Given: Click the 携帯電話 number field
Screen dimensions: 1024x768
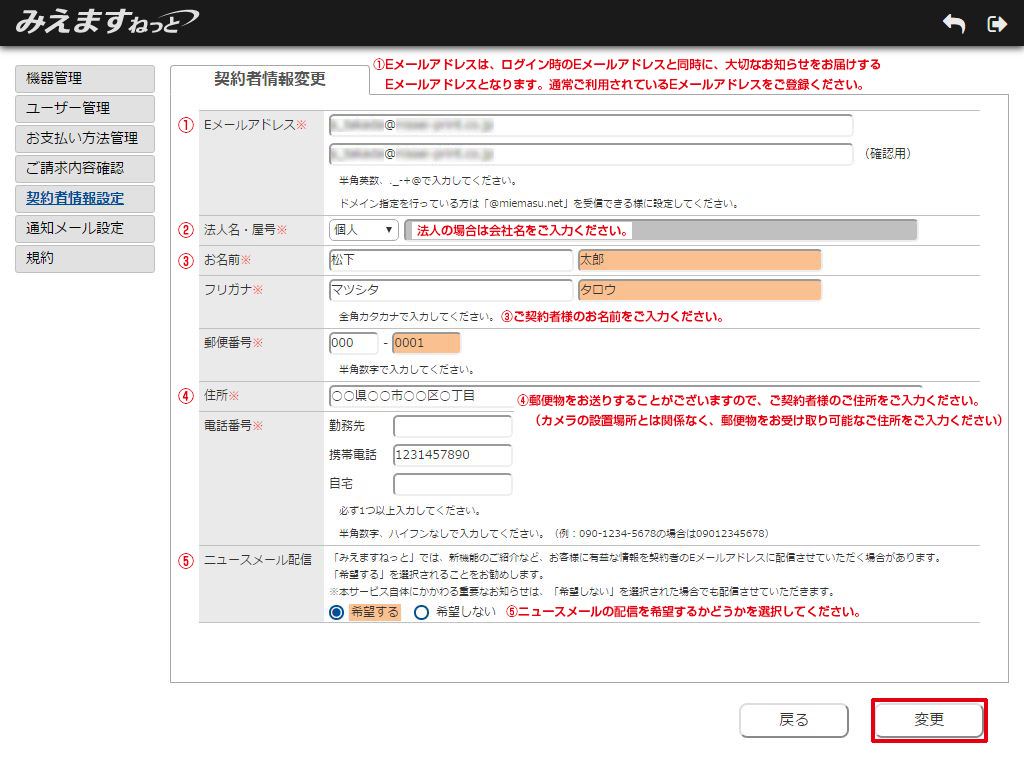Looking at the screenshot, I should click(452, 455).
